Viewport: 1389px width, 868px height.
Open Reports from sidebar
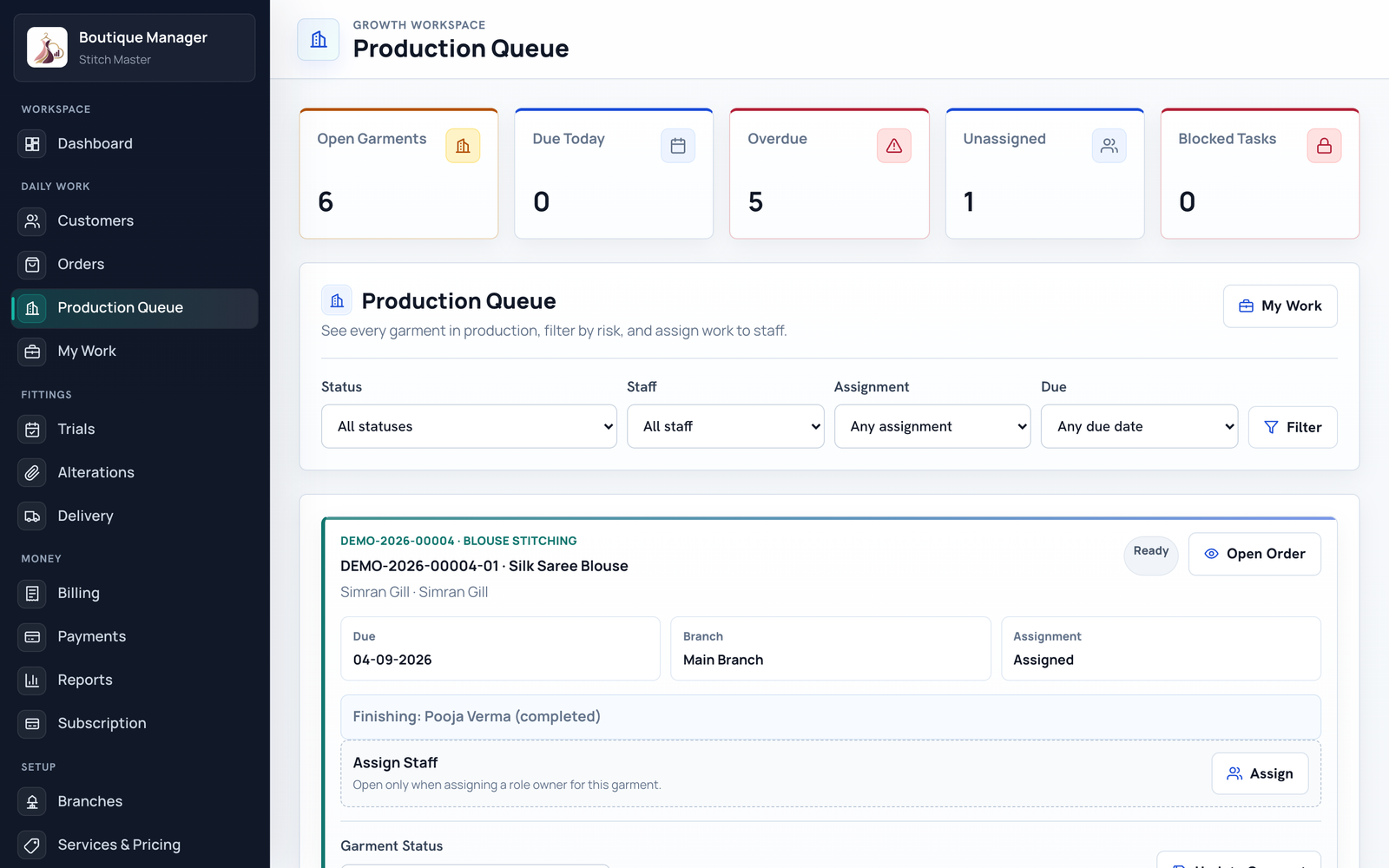coord(135,681)
